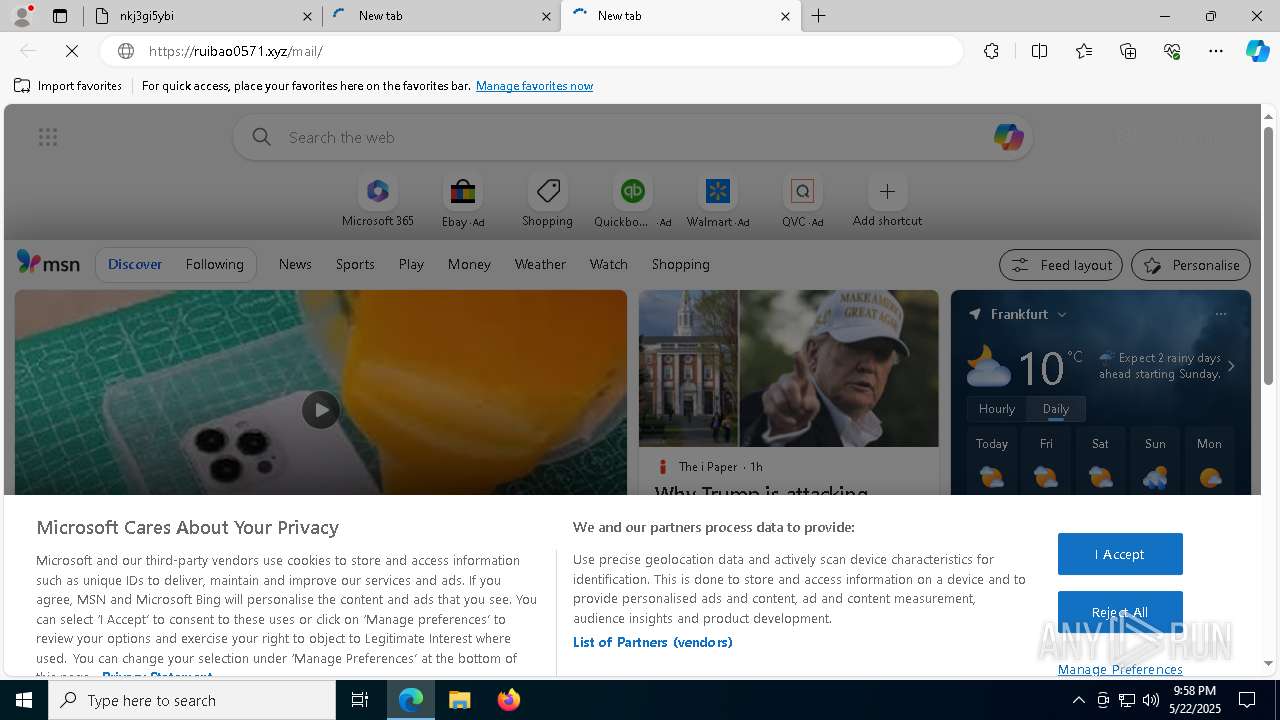Switch weather forecast to Hourly
This screenshot has width=1280, height=720.
tap(997, 409)
